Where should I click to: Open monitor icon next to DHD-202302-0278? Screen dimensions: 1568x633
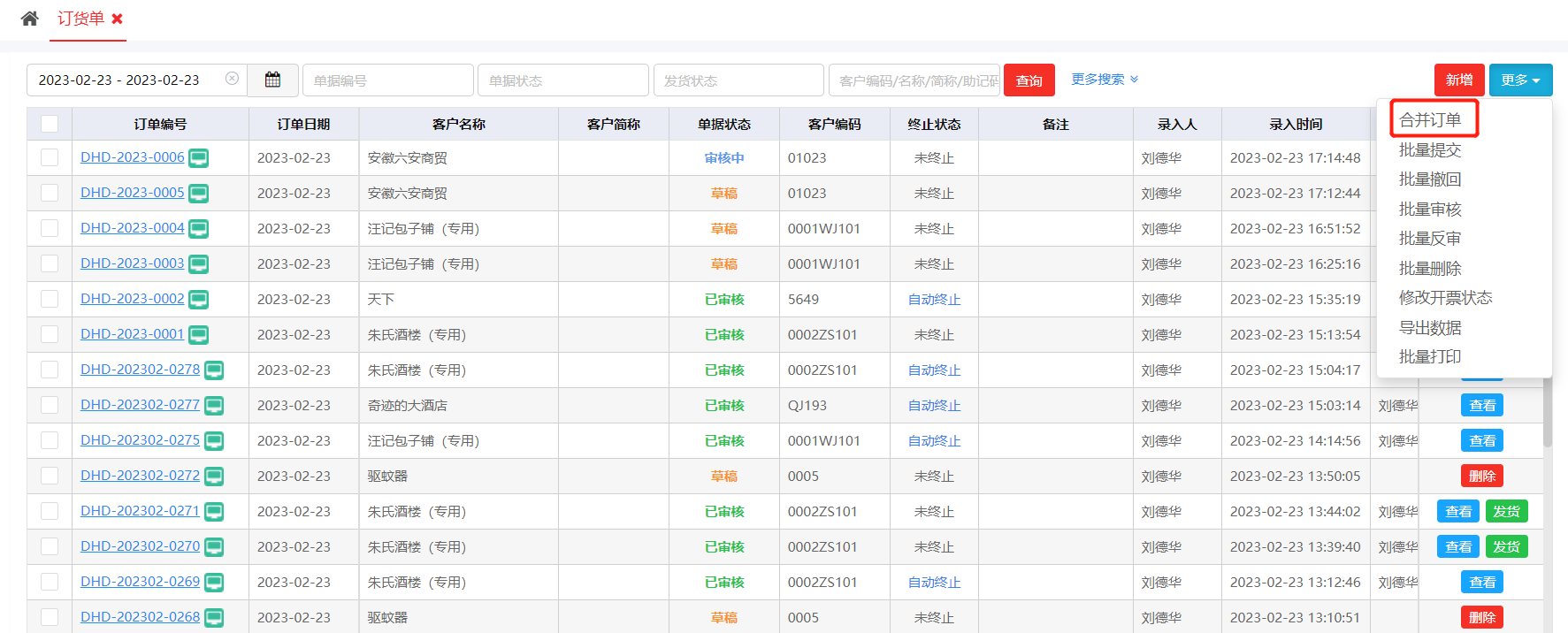coord(214,370)
